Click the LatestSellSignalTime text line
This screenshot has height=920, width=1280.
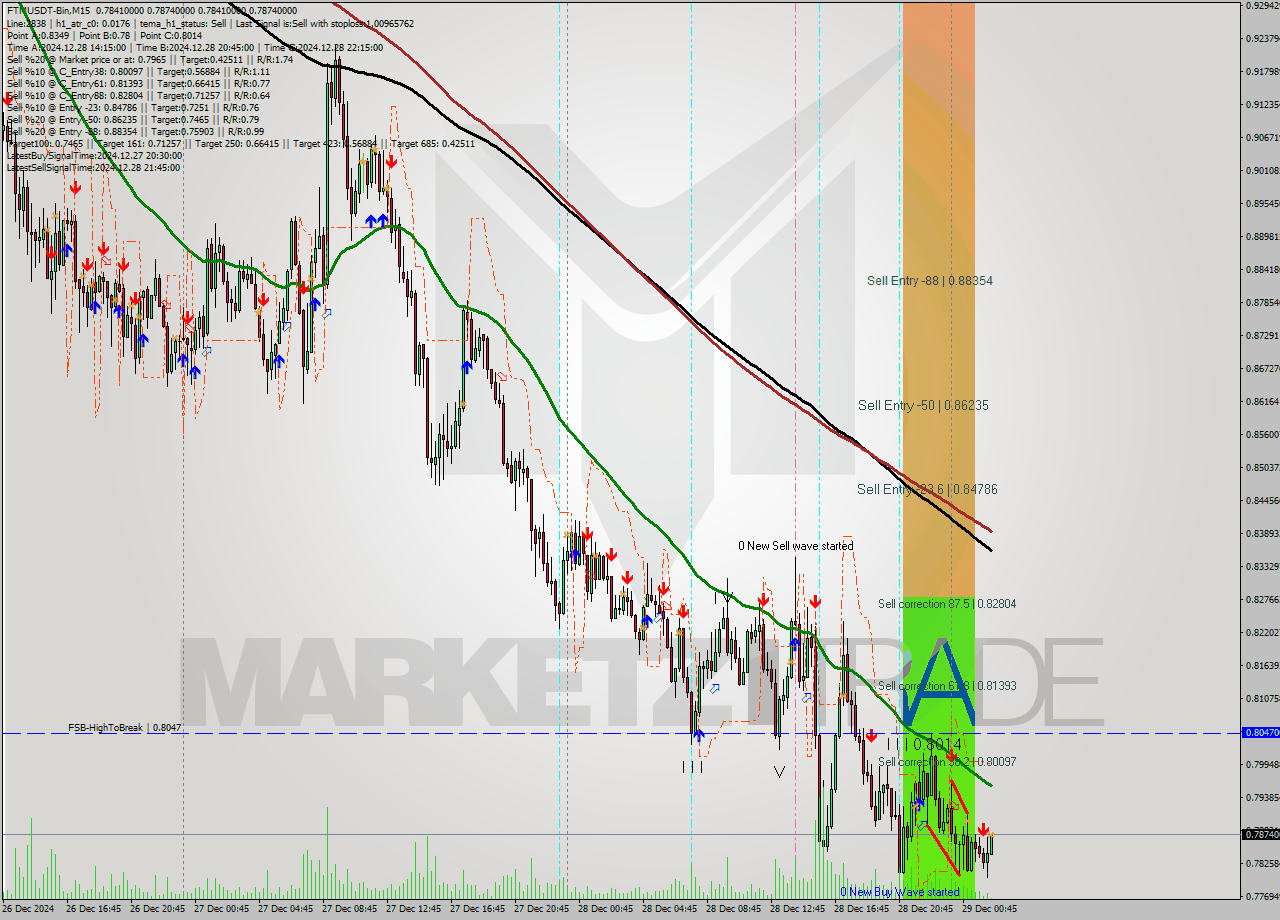click(x=93, y=167)
